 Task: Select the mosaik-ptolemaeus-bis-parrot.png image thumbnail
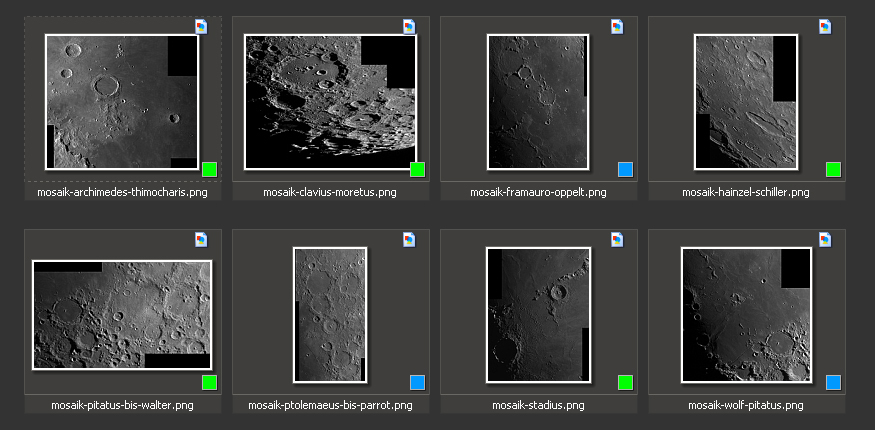(330, 314)
